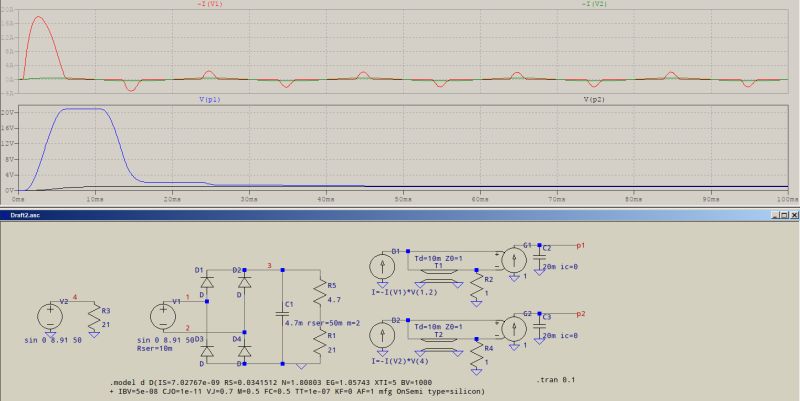Viewport: 800px width, 401px height.
Task: Select behavioral current source B2
Action: (382, 335)
